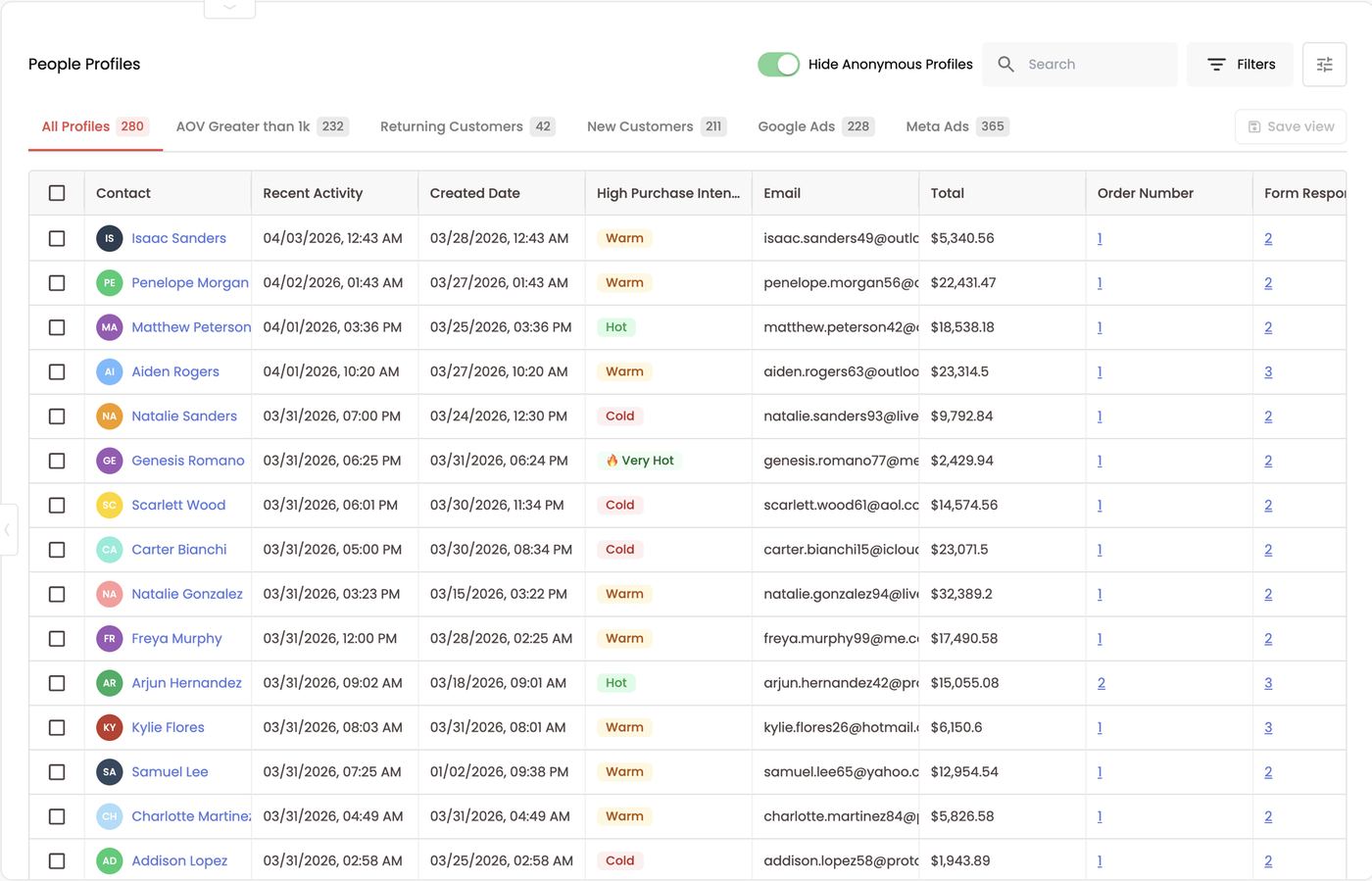Click Samuel Lee SA avatar
This screenshot has height=881, width=1372.
(109, 772)
